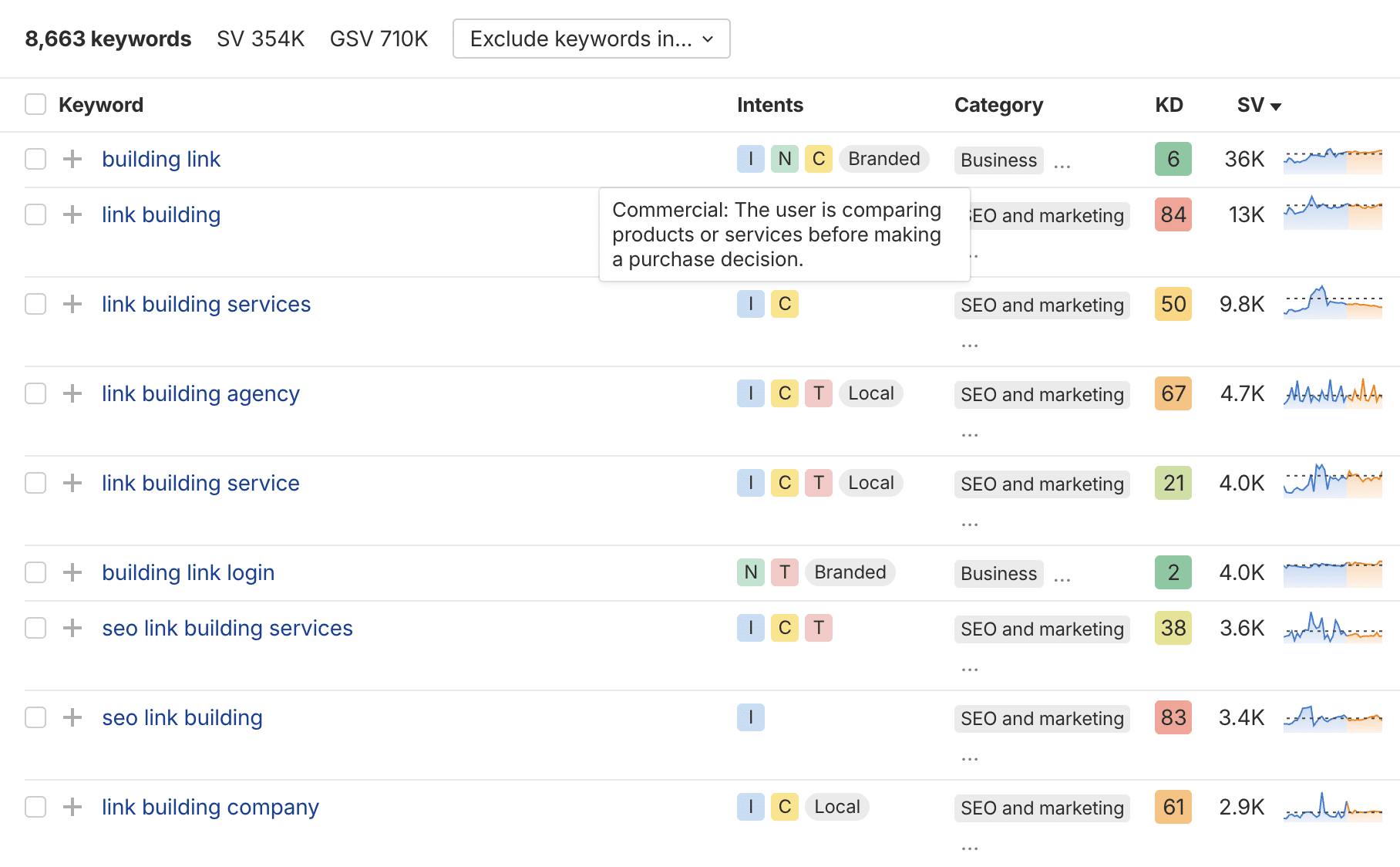This screenshot has height=867, width=1400.
Task: Add 'link building agency' with plus icon
Action: (72, 393)
